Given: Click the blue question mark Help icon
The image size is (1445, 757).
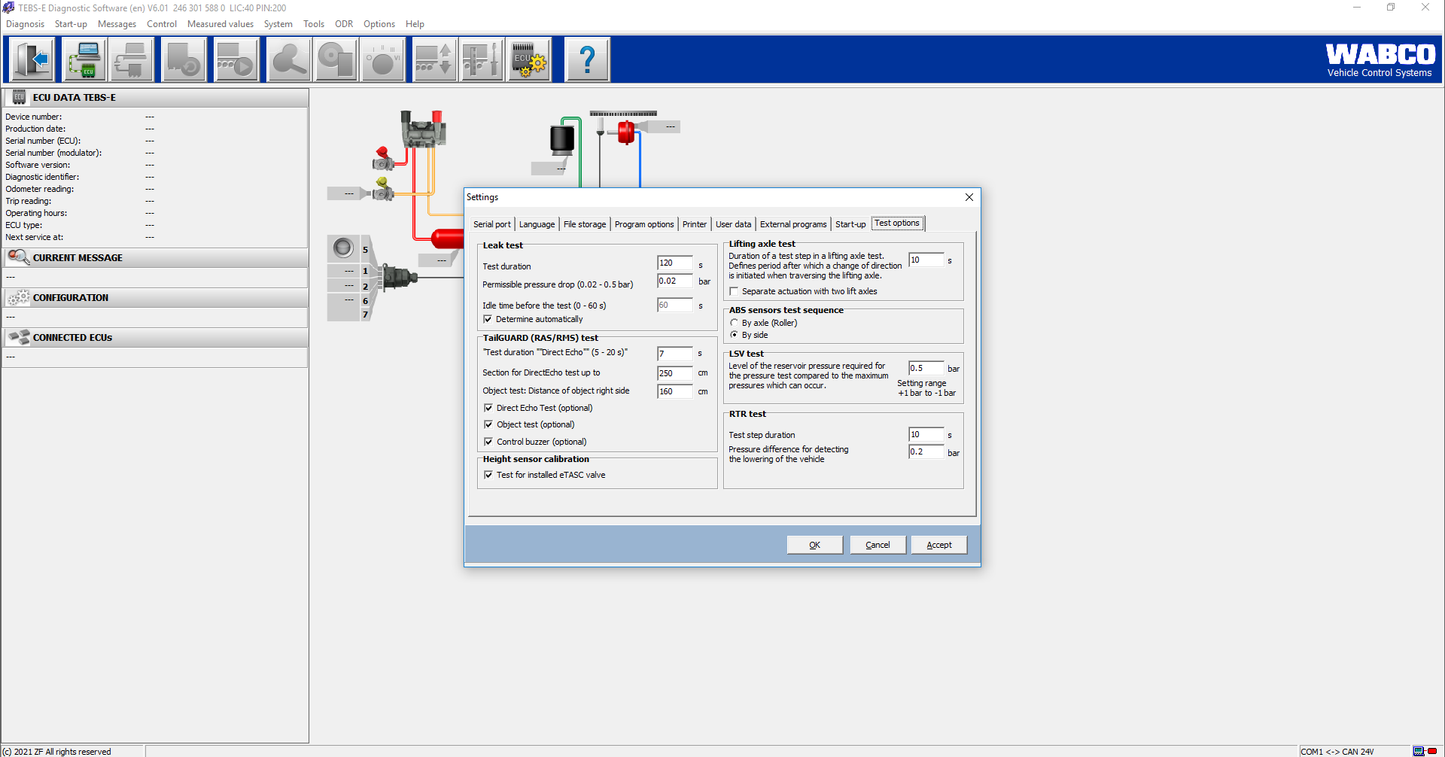Looking at the screenshot, I should (x=587, y=59).
